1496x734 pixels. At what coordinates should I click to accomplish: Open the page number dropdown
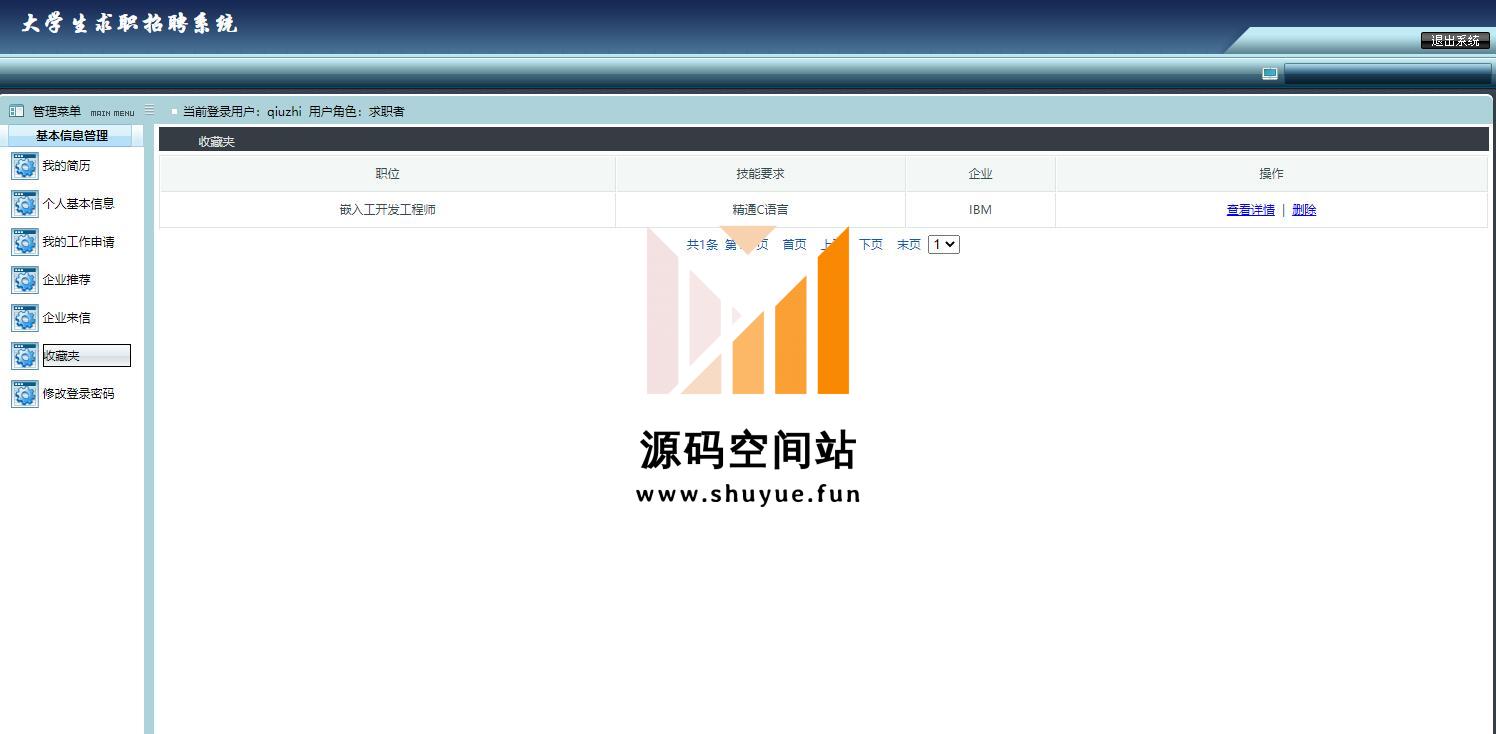(944, 245)
